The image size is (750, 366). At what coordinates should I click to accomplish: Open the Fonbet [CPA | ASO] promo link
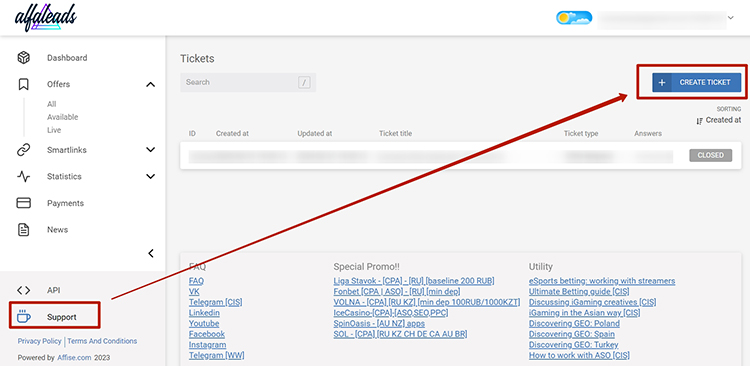click(x=397, y=291)
